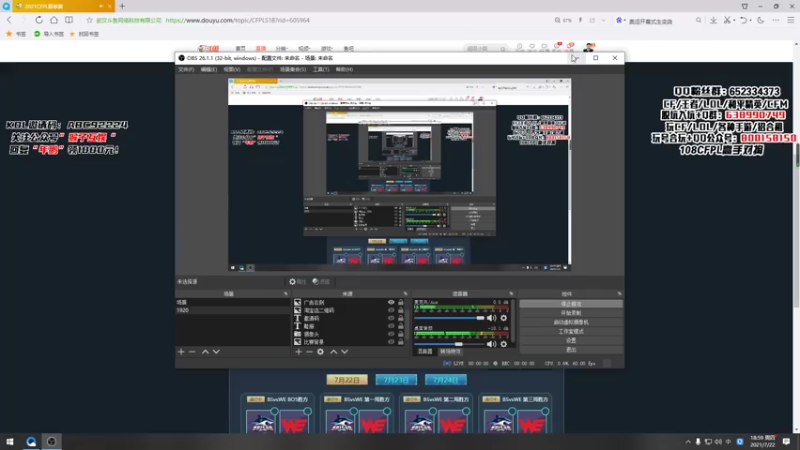Toggle the lock on the 邀请码 source

[x=401, y=318]
